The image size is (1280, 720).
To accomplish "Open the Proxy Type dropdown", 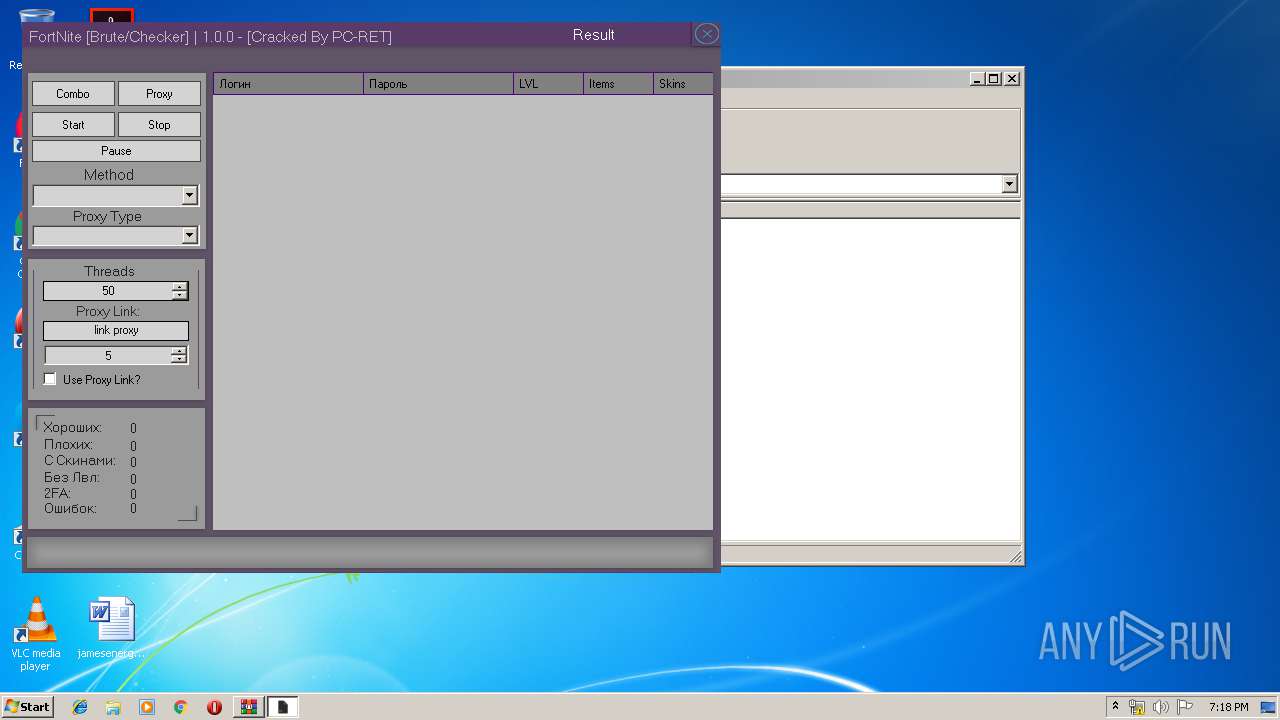I will (190, 236).
